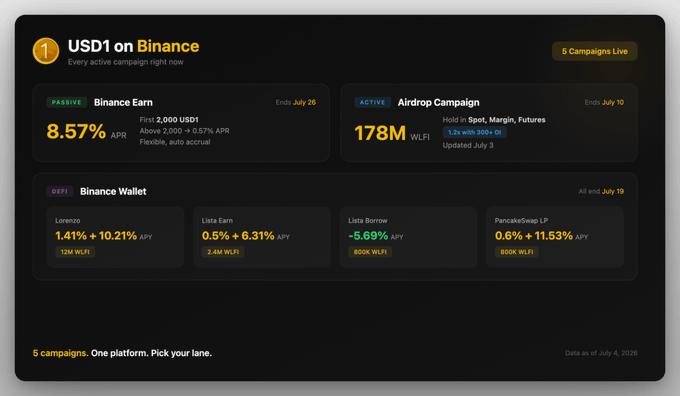
Task: Click the ACTIVE tag on Airdrop Campaign
Action: click(373, 102)
